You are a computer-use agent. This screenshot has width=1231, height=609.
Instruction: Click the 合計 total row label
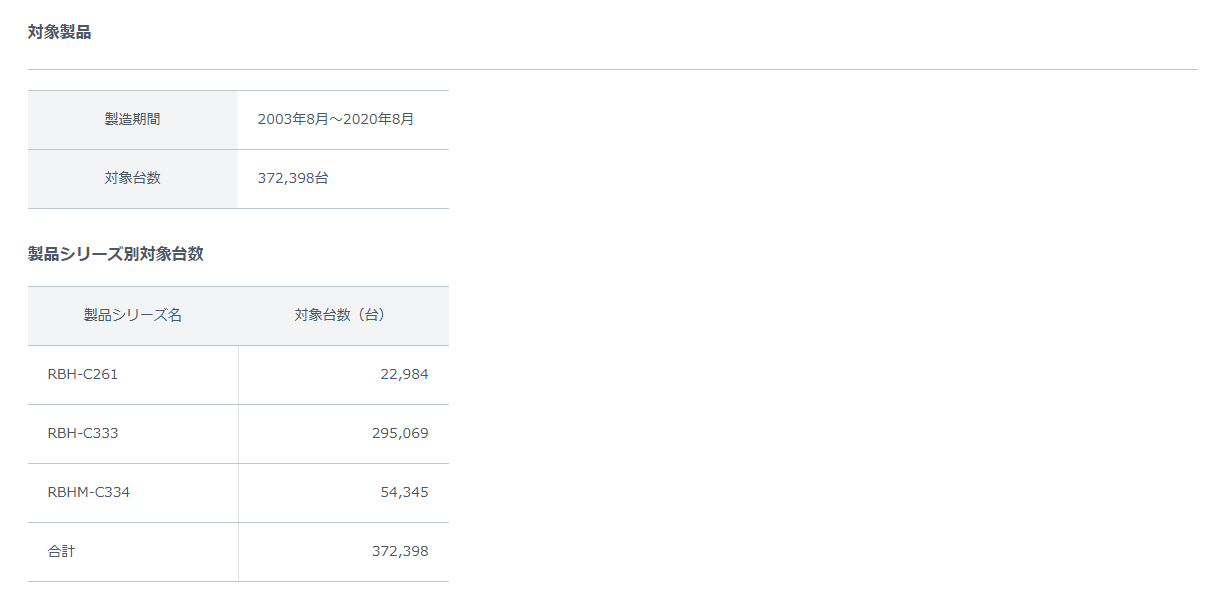(x=61, y=551)
